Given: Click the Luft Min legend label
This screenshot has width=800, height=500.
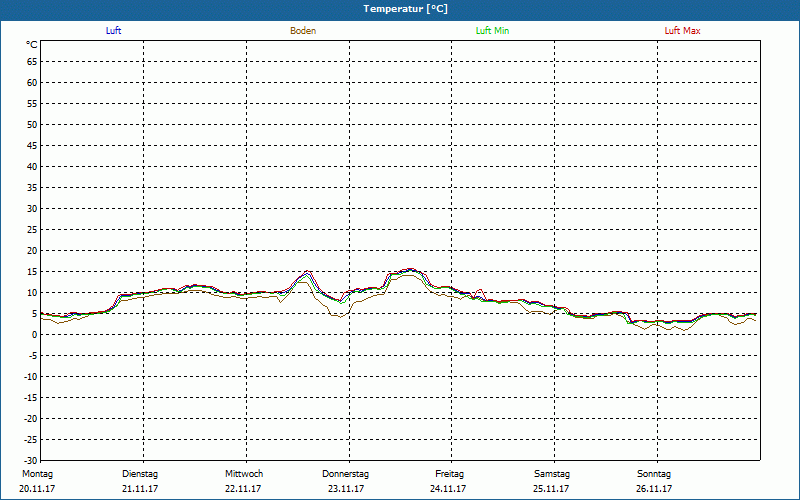Looking at the screenshot, I should tap(492, 31).
